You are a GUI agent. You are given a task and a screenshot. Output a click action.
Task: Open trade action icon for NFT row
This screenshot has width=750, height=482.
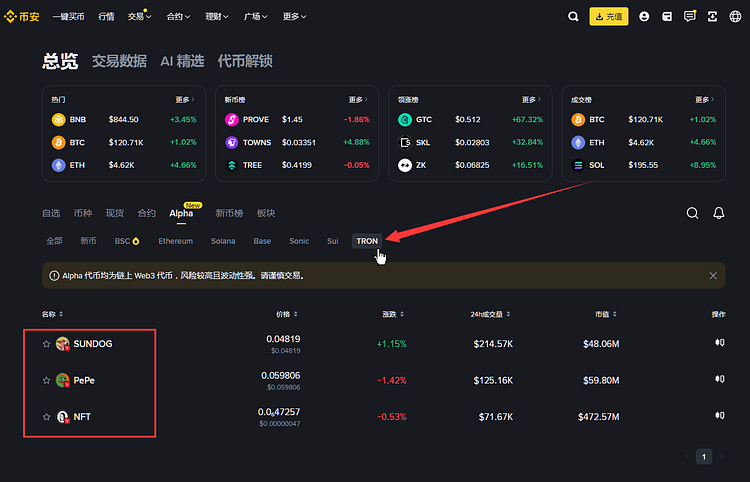(x=720, y=415)
